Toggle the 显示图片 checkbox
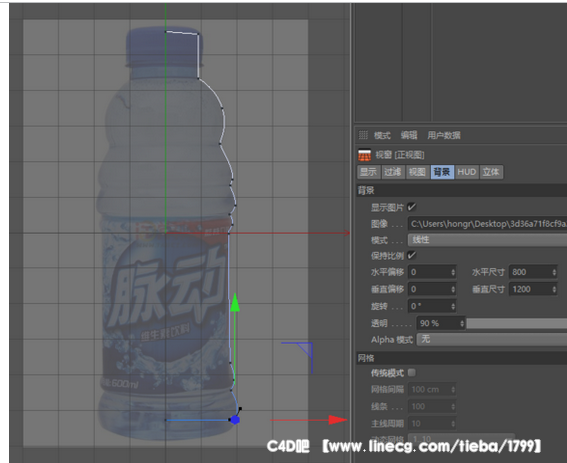This screenshot has width=567, height=463. point(412,207)
